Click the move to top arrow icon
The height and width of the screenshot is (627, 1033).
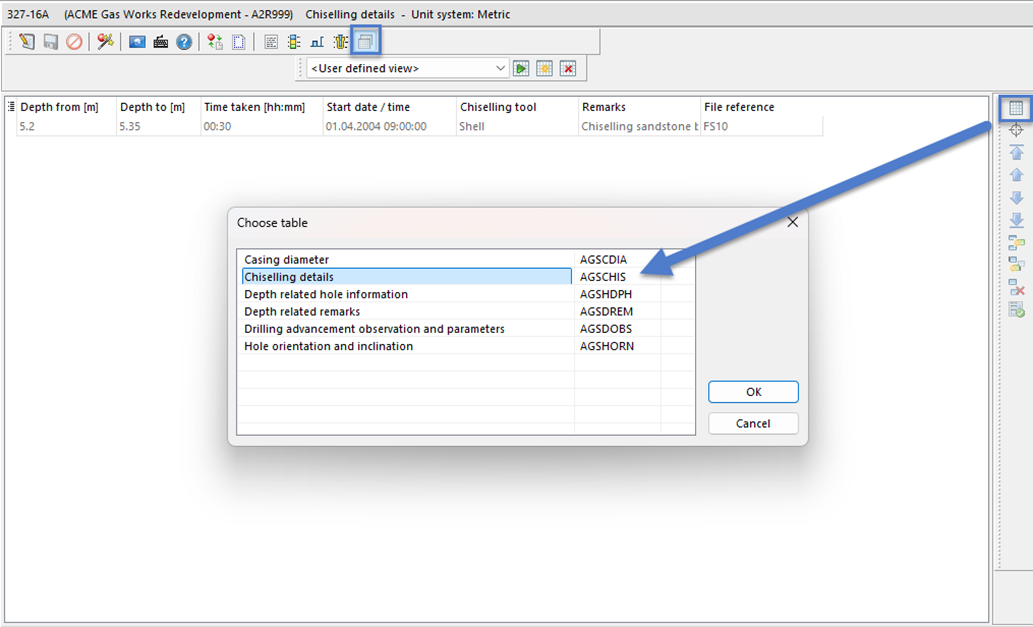(x=1016, y=153)
